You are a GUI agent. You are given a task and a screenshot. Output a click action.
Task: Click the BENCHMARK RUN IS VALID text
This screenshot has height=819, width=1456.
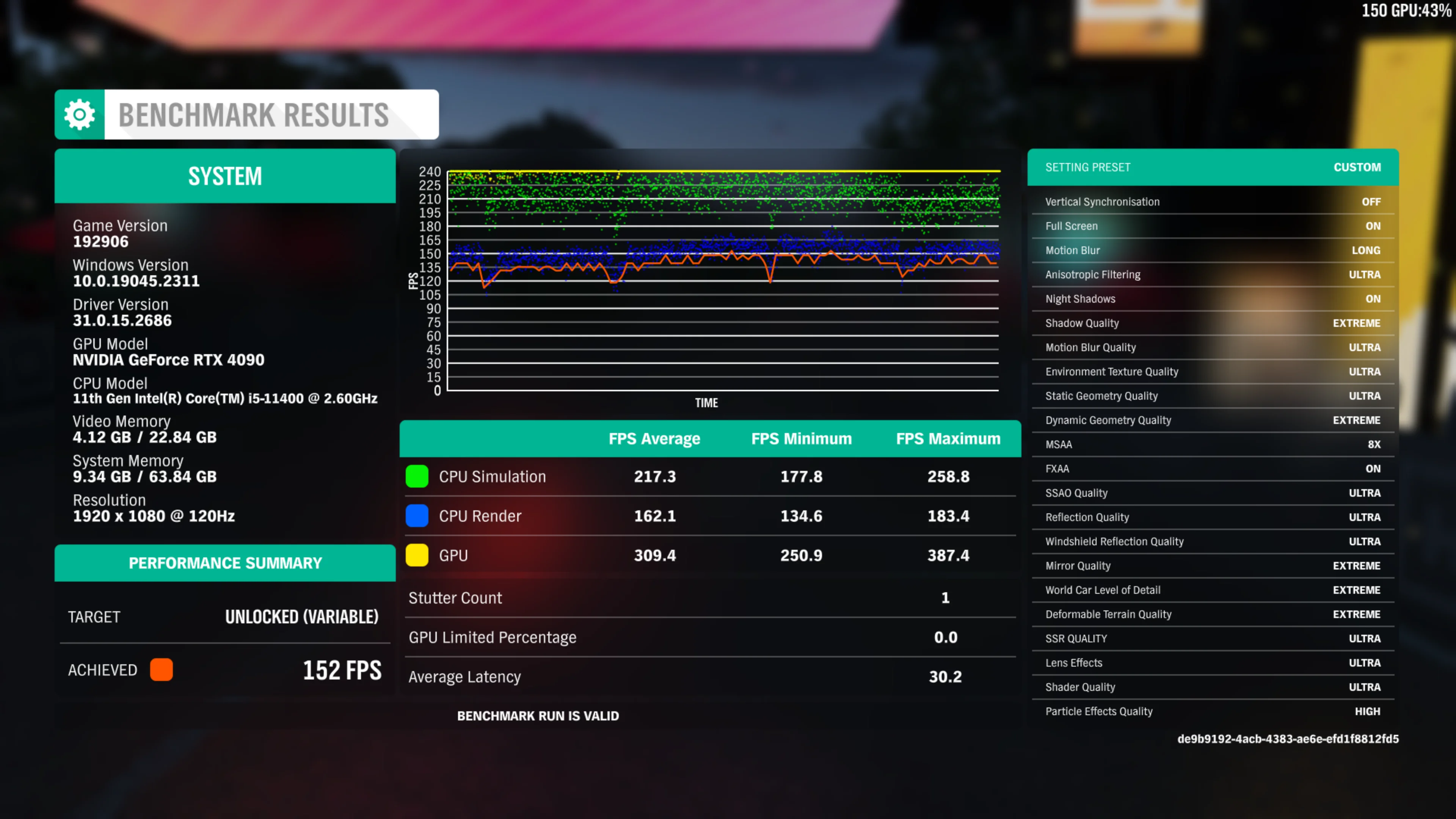[538, 716]
